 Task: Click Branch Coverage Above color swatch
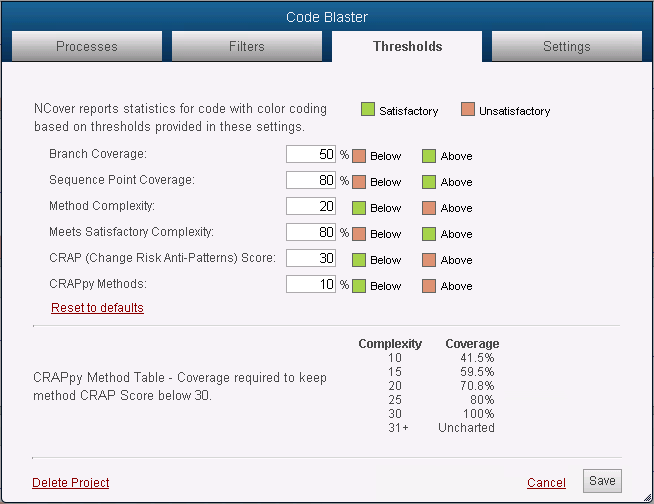point(429,156)
